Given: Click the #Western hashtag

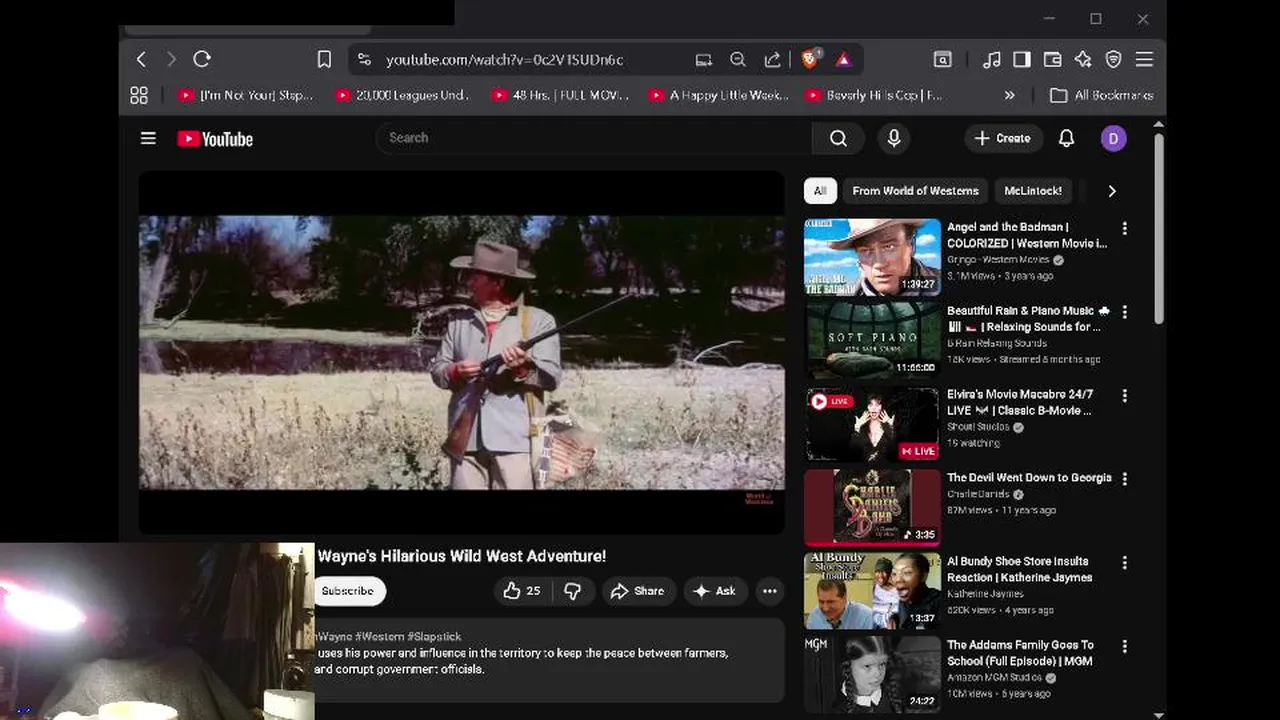Looking at the screenshot, I should [x=378, y=636].
